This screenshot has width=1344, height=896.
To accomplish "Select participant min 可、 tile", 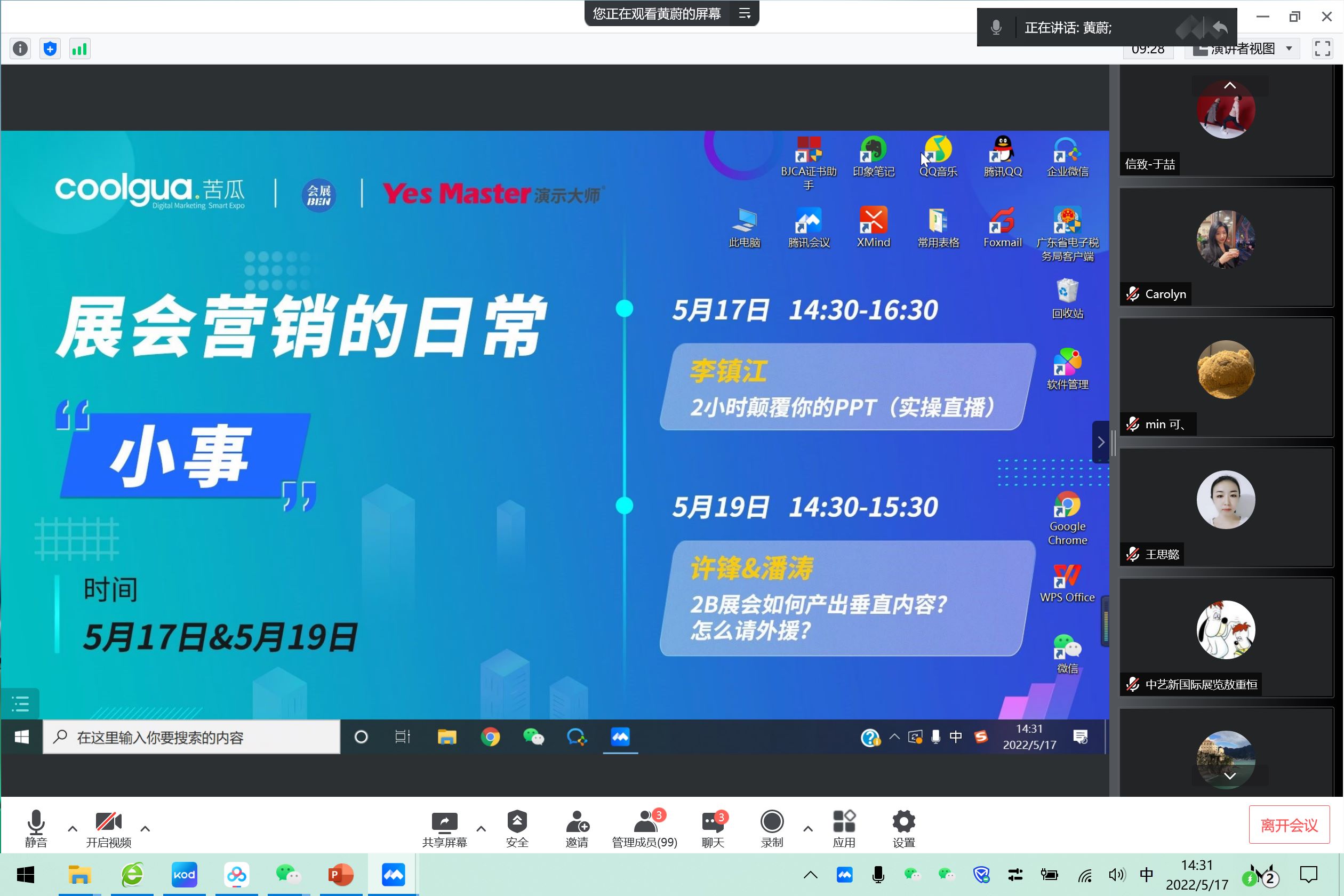I will (x=1226, y=377).
